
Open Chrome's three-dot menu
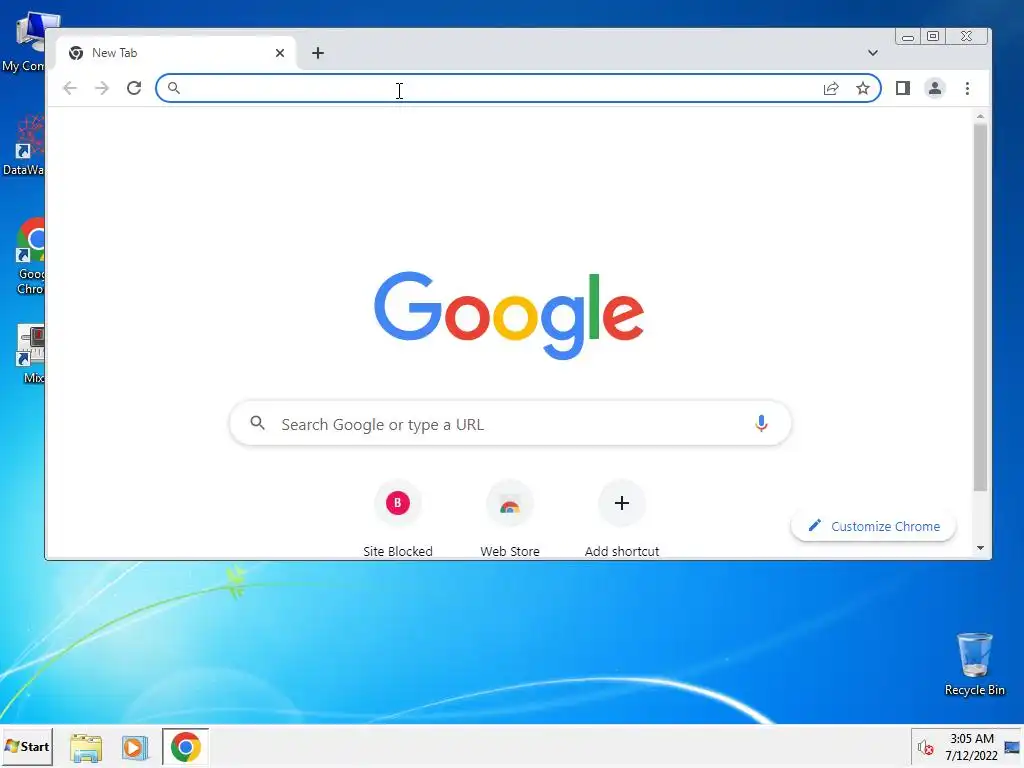point(967,88)
